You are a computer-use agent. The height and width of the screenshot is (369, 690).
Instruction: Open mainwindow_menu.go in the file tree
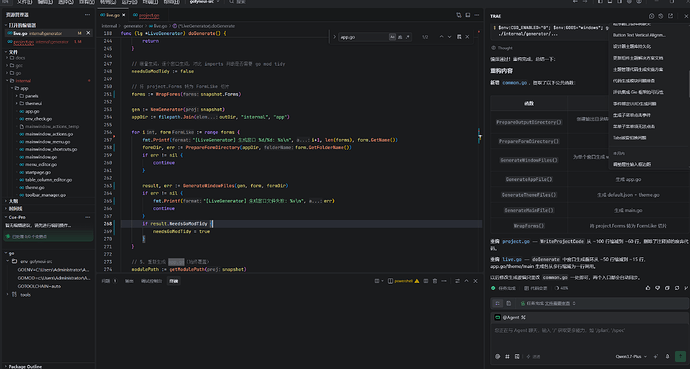click(48, 142)
